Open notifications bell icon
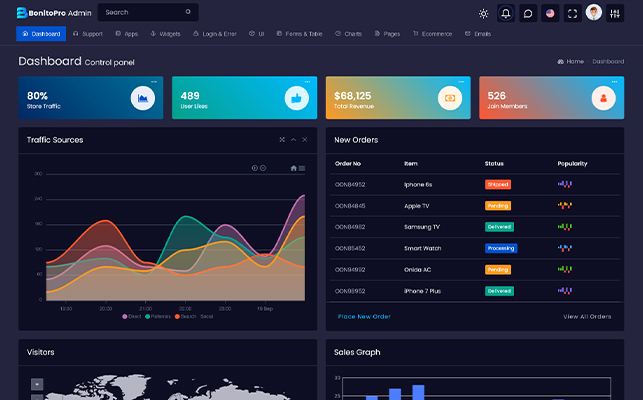Viewport: 643px width, 400px height. click(x=506, y=14)
